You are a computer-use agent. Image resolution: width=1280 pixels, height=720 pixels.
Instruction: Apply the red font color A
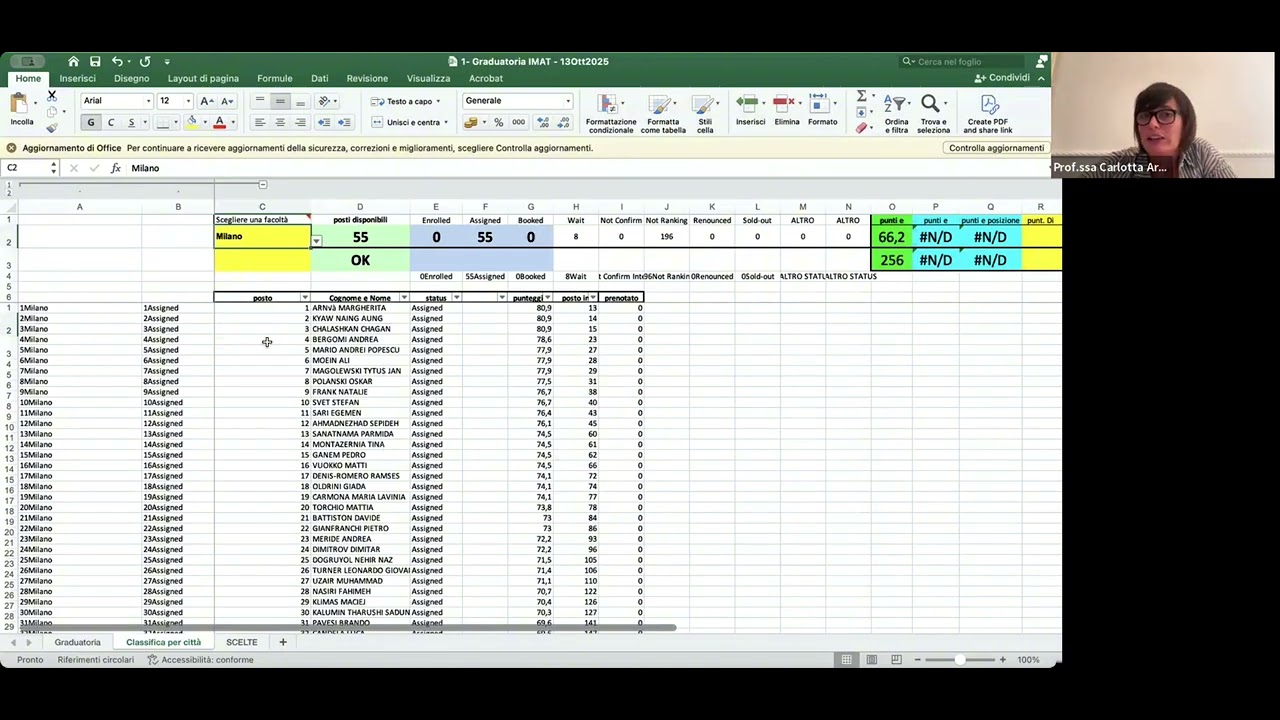coord(219,122)
